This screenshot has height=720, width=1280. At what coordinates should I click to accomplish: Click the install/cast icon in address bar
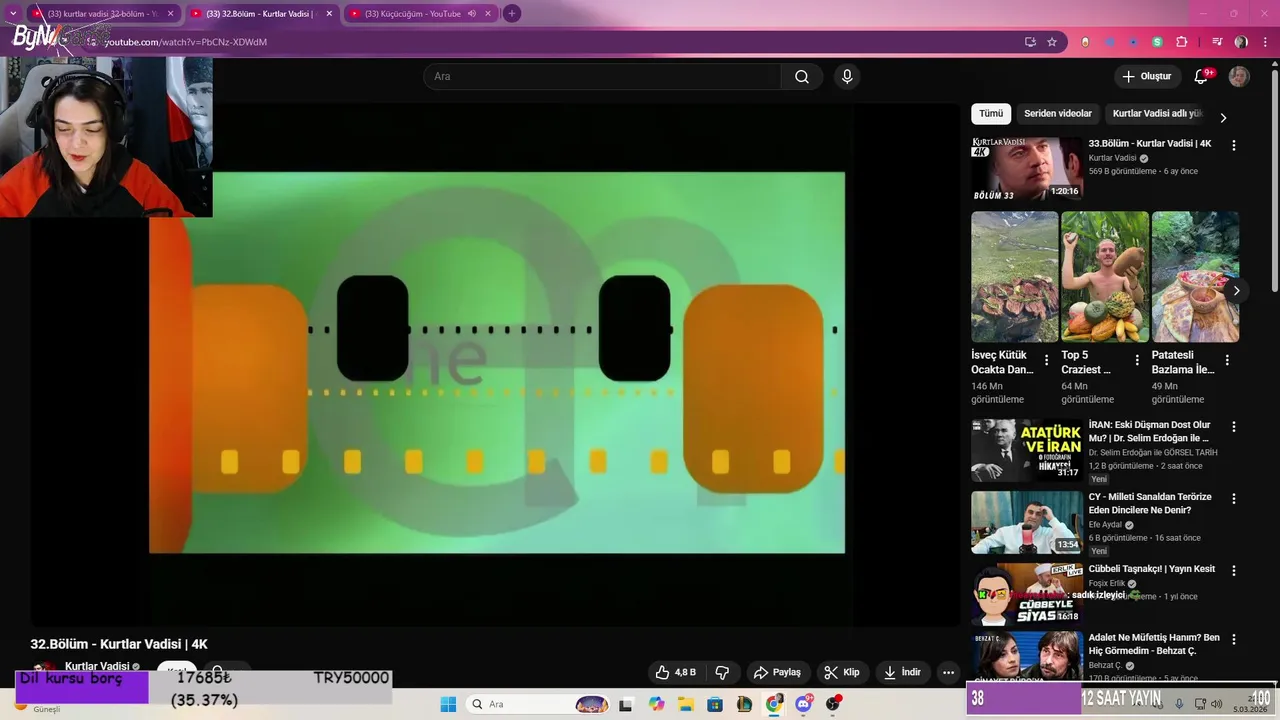point(1030,42)
